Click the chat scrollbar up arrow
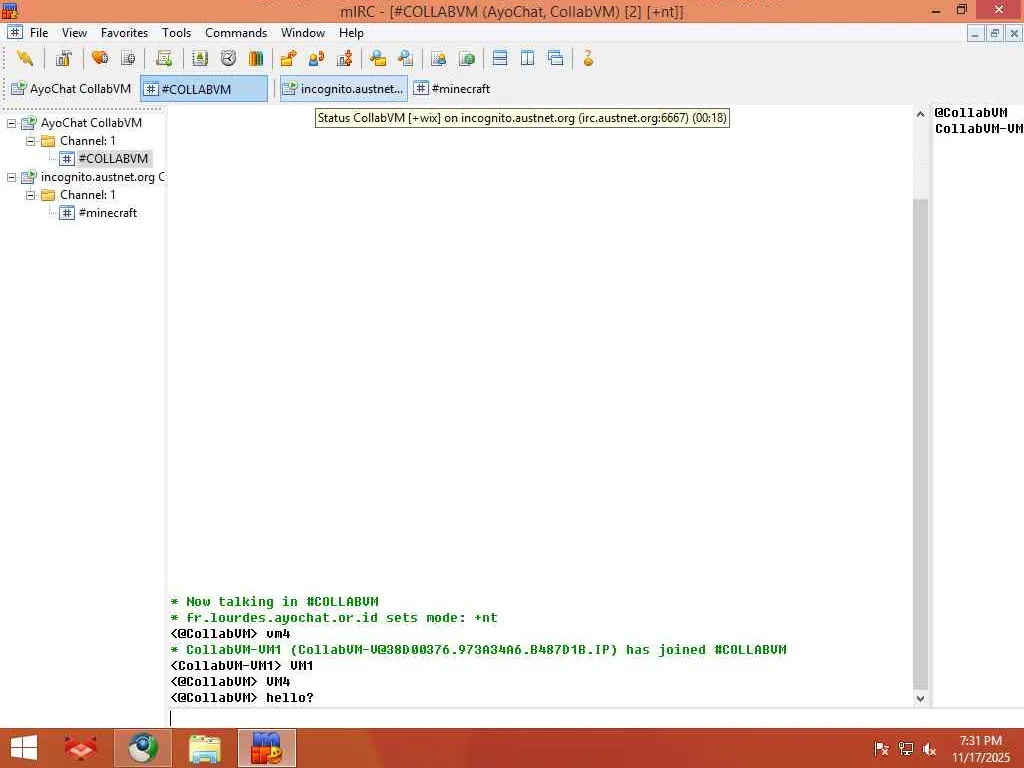 pyautogui.click(x=920, y=114)
